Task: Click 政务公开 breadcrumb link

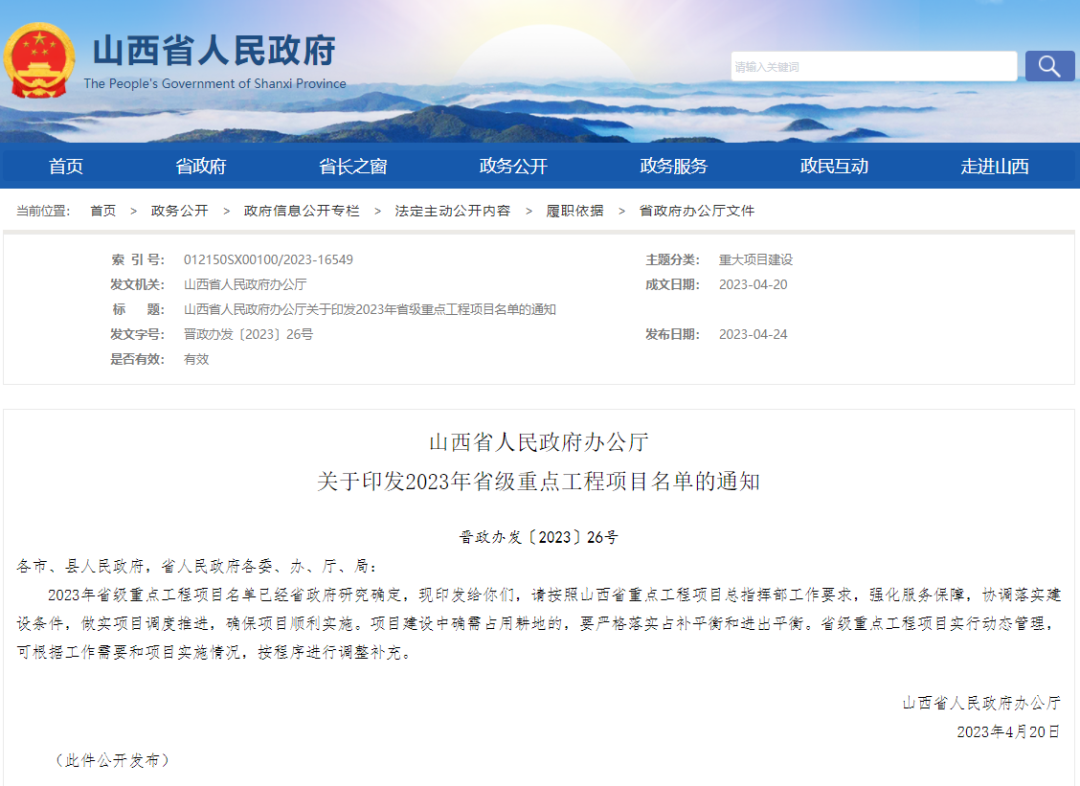Action: [180, 211]
